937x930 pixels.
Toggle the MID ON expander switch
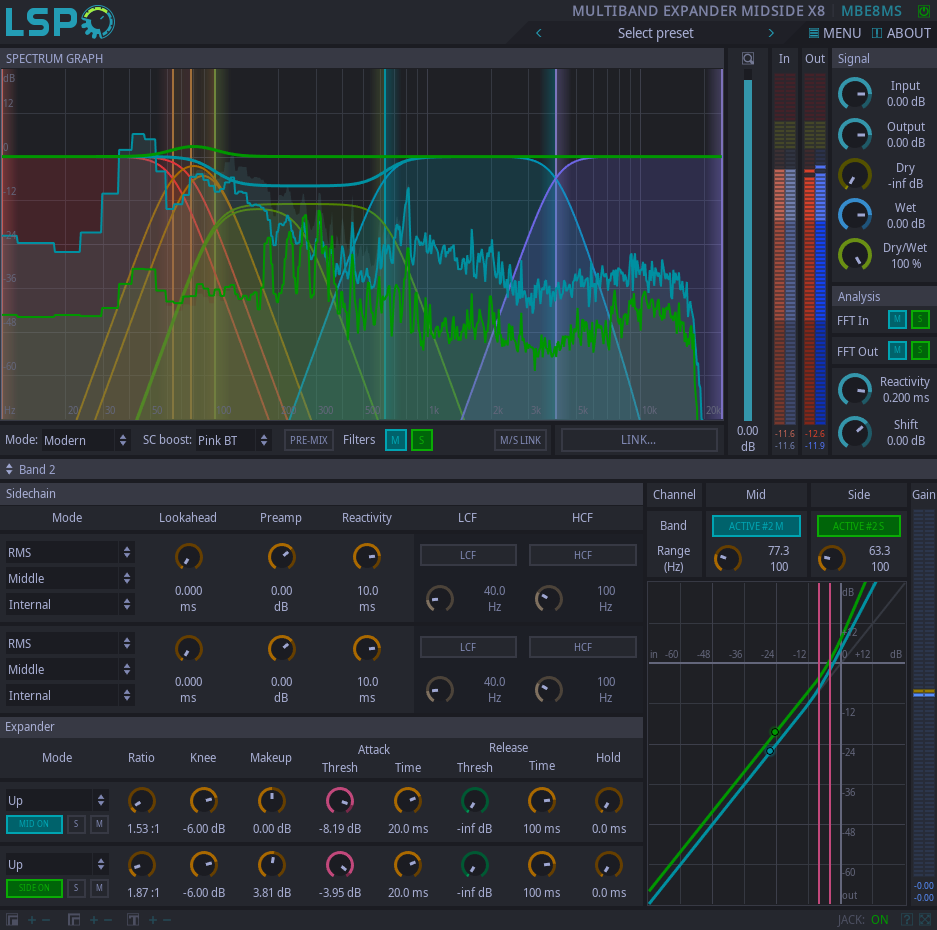coord(34,824)
